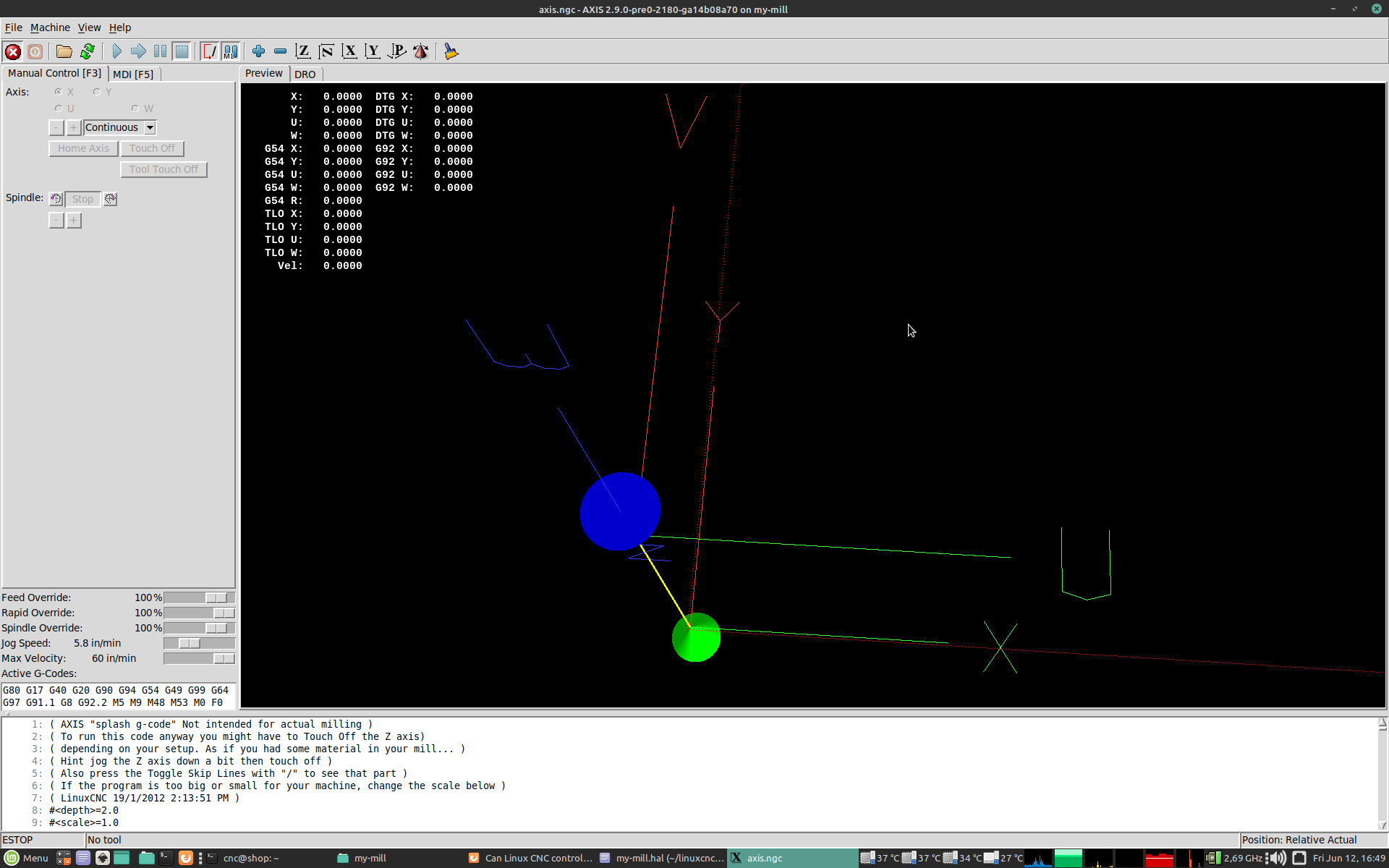
Task: Zoom in on the preview
Action: point(258,51)
